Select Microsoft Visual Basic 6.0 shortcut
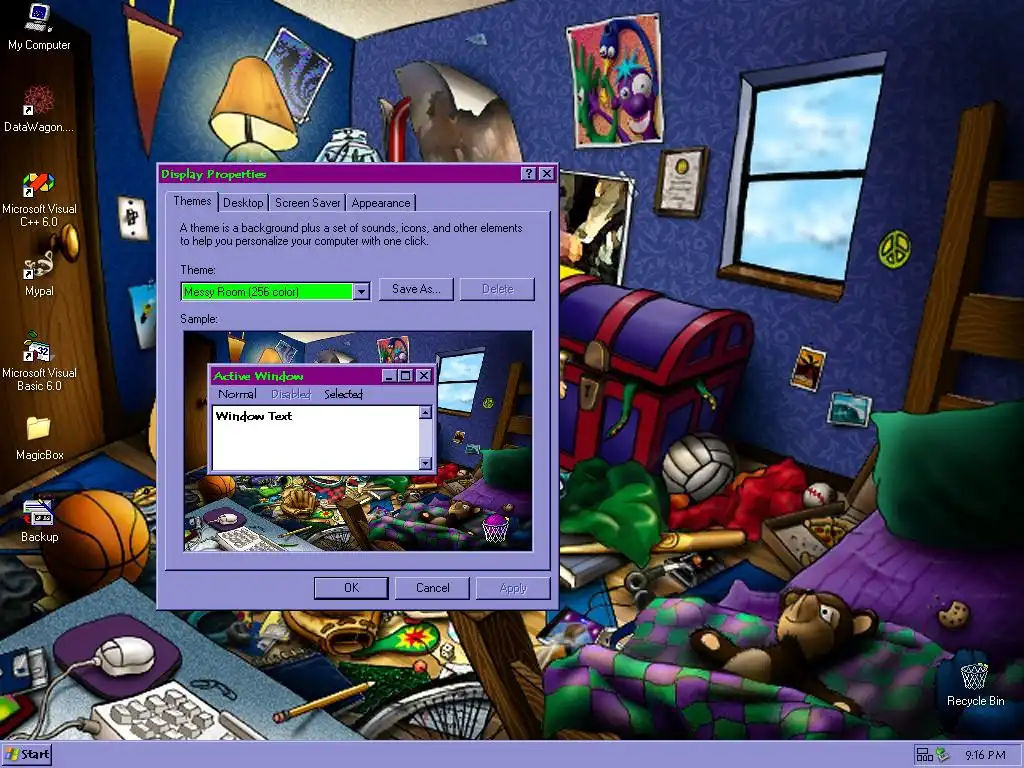This screenshot has height=768, width=1024. (39, 361)
